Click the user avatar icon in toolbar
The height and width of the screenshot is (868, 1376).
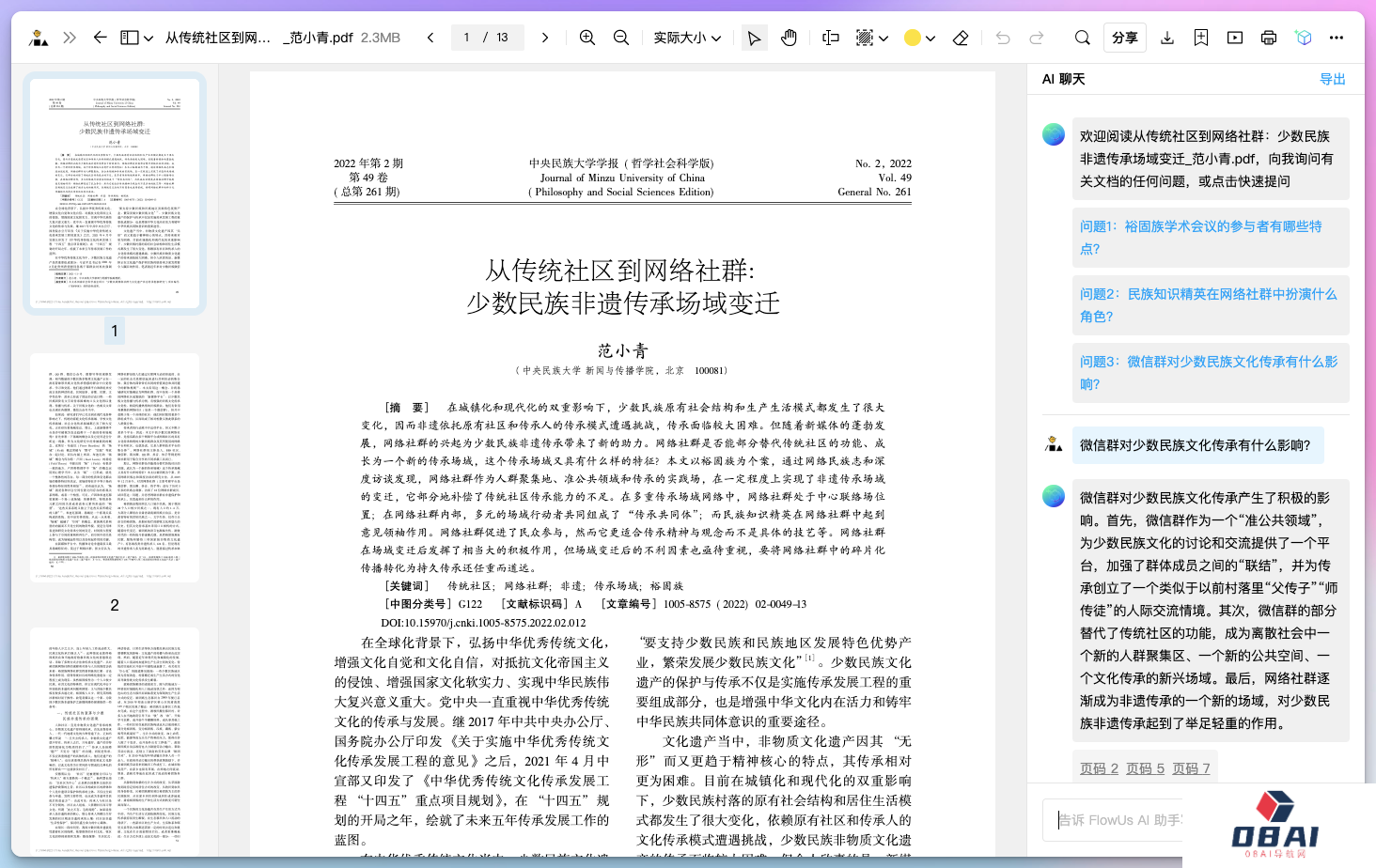tap(39, 38)
